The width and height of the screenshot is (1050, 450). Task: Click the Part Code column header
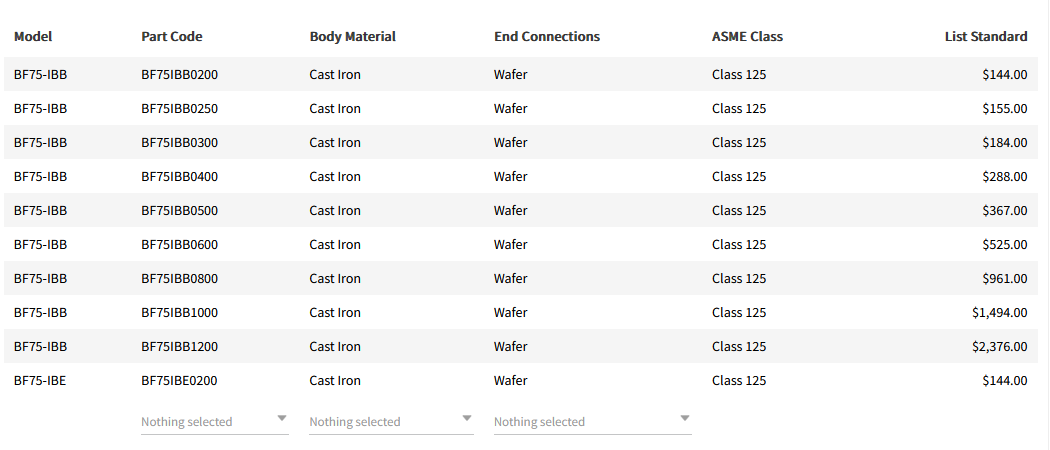[172, 37]
